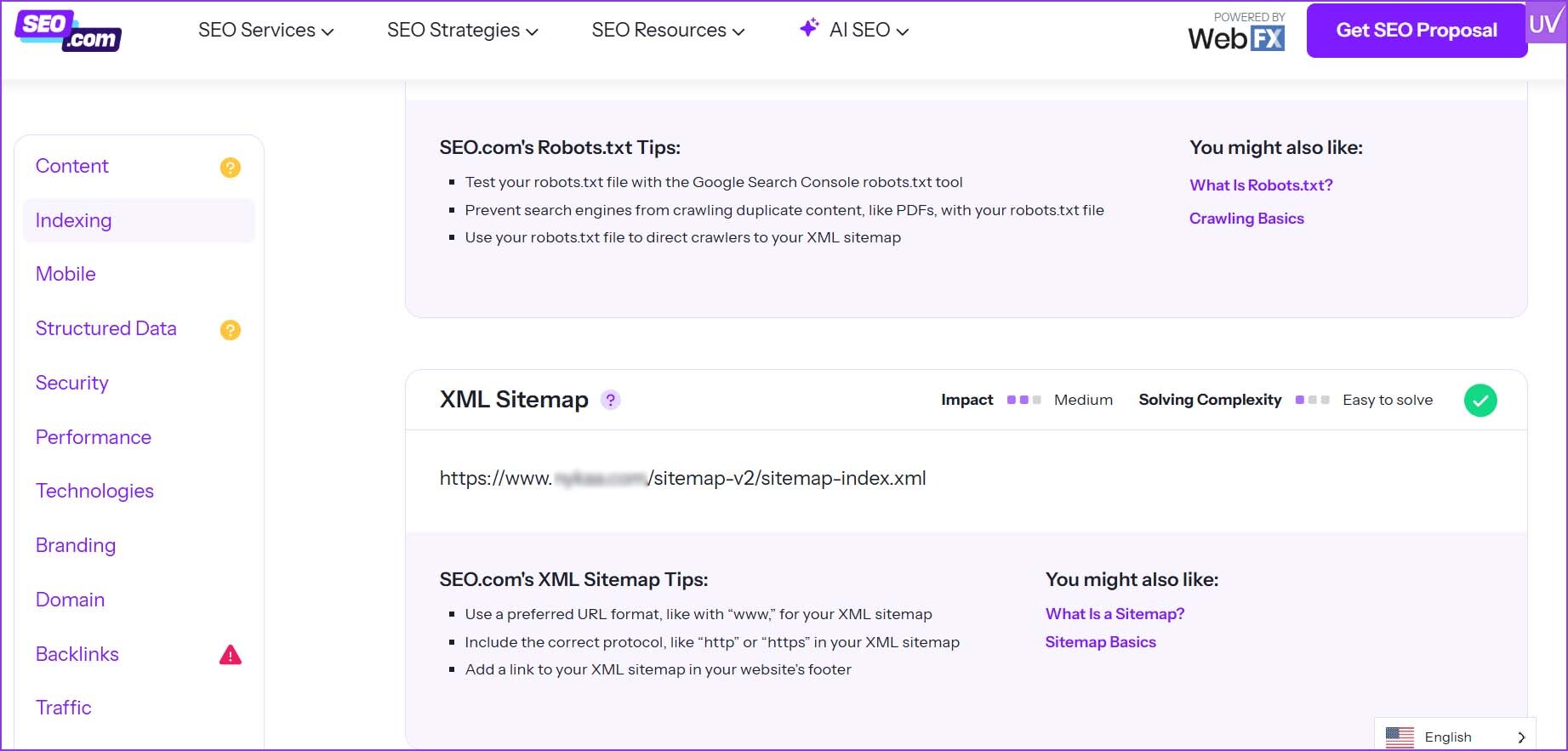Click the Get SEO Proposal button
Image resolution: width=1568 pixels, height=751 pixels.
pyautogui.click(x=1417, y=31)
